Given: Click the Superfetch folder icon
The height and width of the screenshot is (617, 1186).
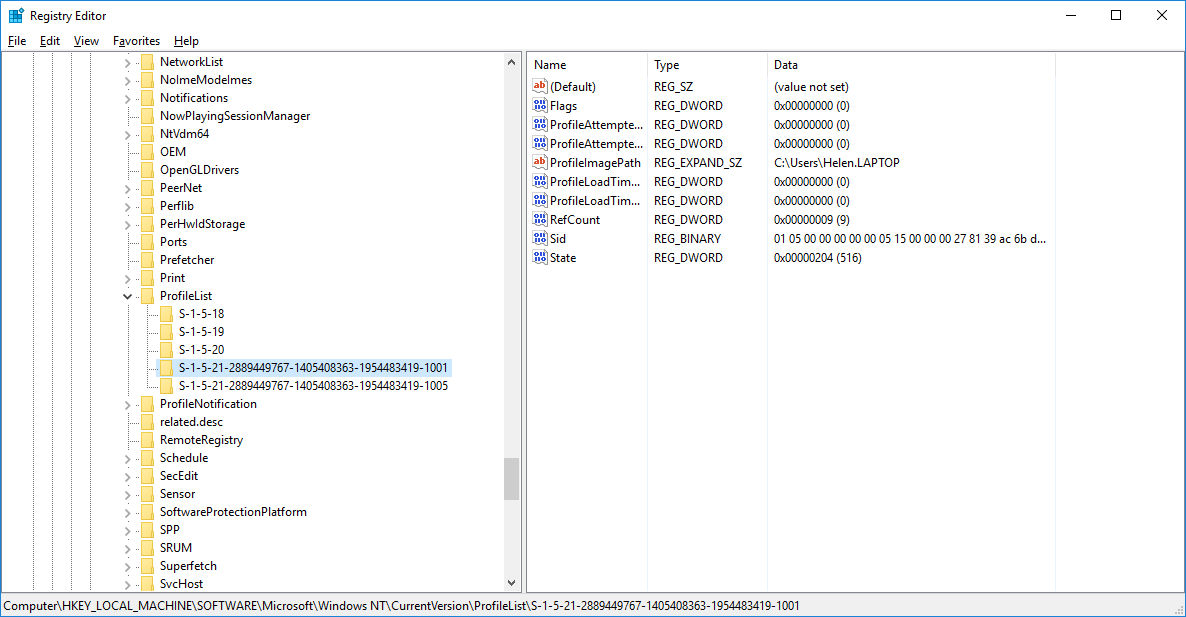Looking at the screenshot, I should pos(147,566).
